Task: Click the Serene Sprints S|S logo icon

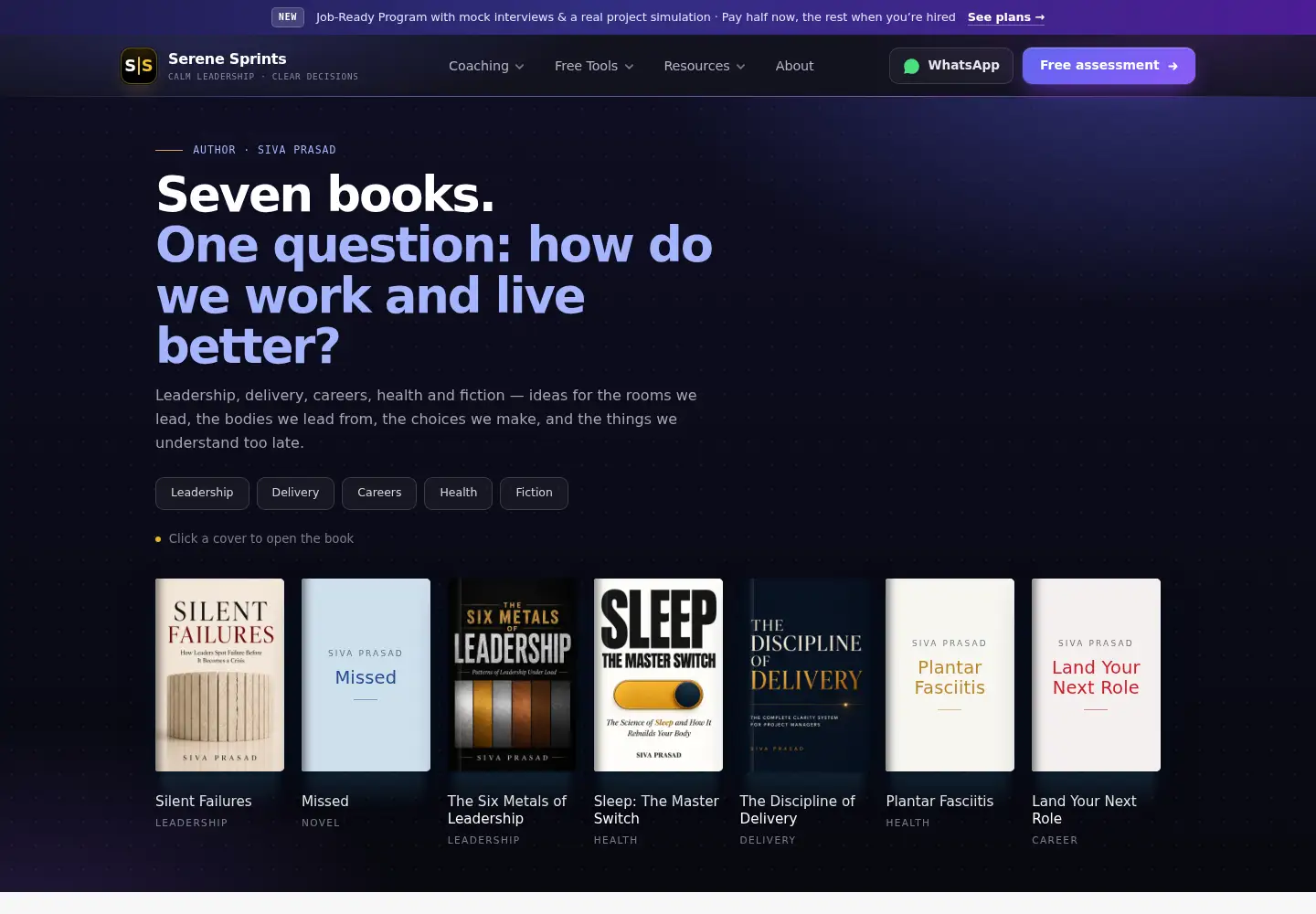Action: click(x=139, y=66)
